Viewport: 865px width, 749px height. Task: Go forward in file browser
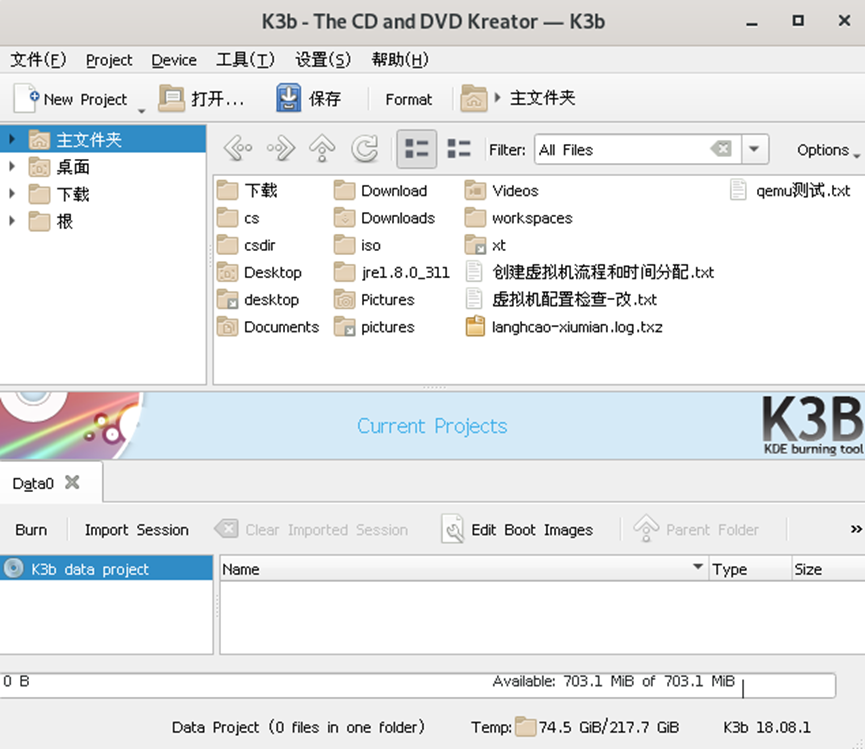281,149
